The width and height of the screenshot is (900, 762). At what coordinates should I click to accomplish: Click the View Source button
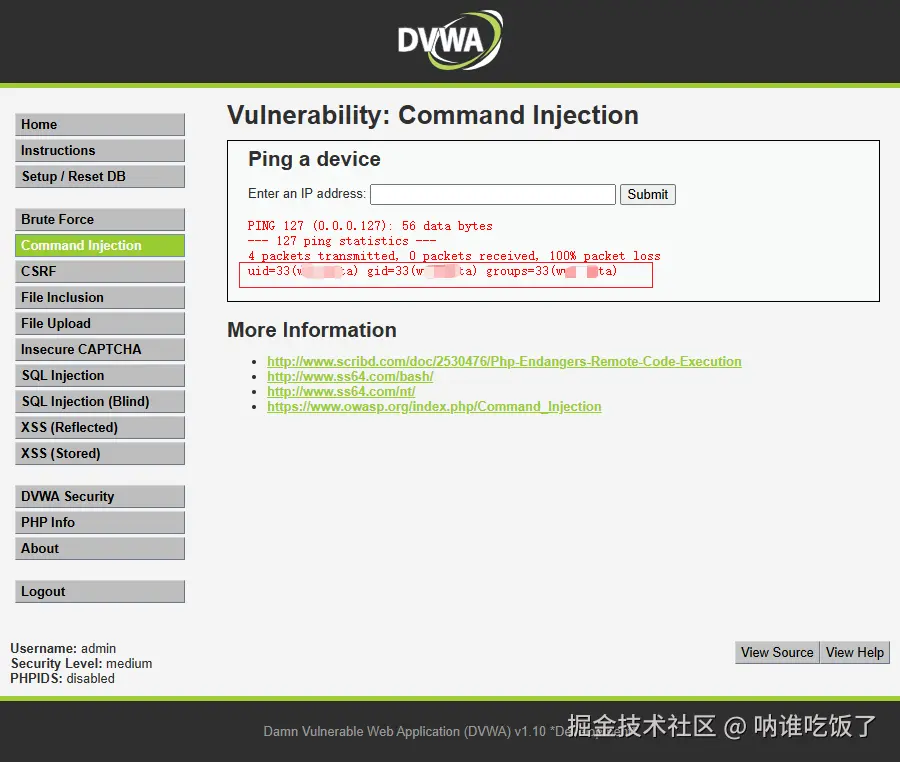point(777,652)
